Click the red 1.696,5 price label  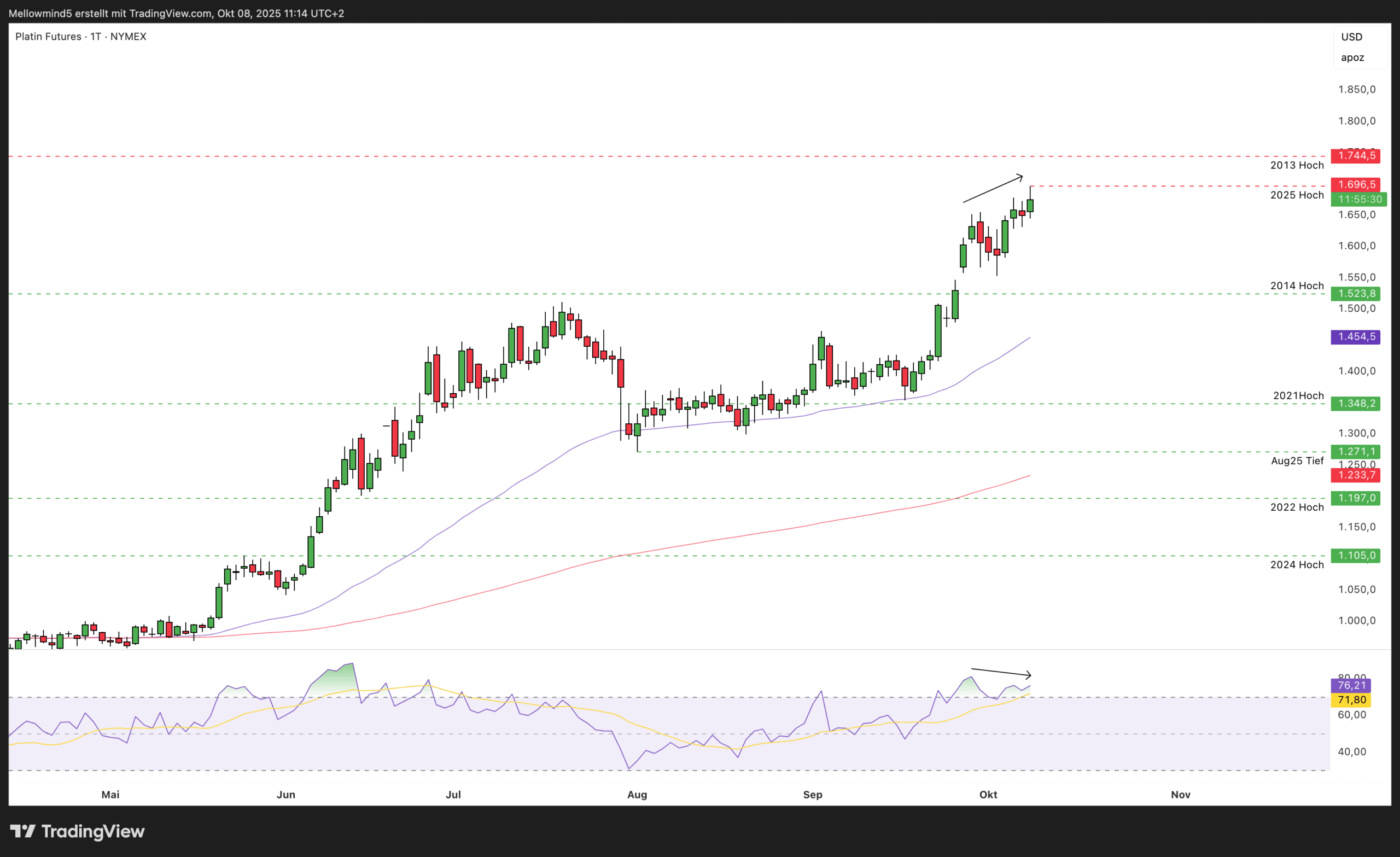1356,185
